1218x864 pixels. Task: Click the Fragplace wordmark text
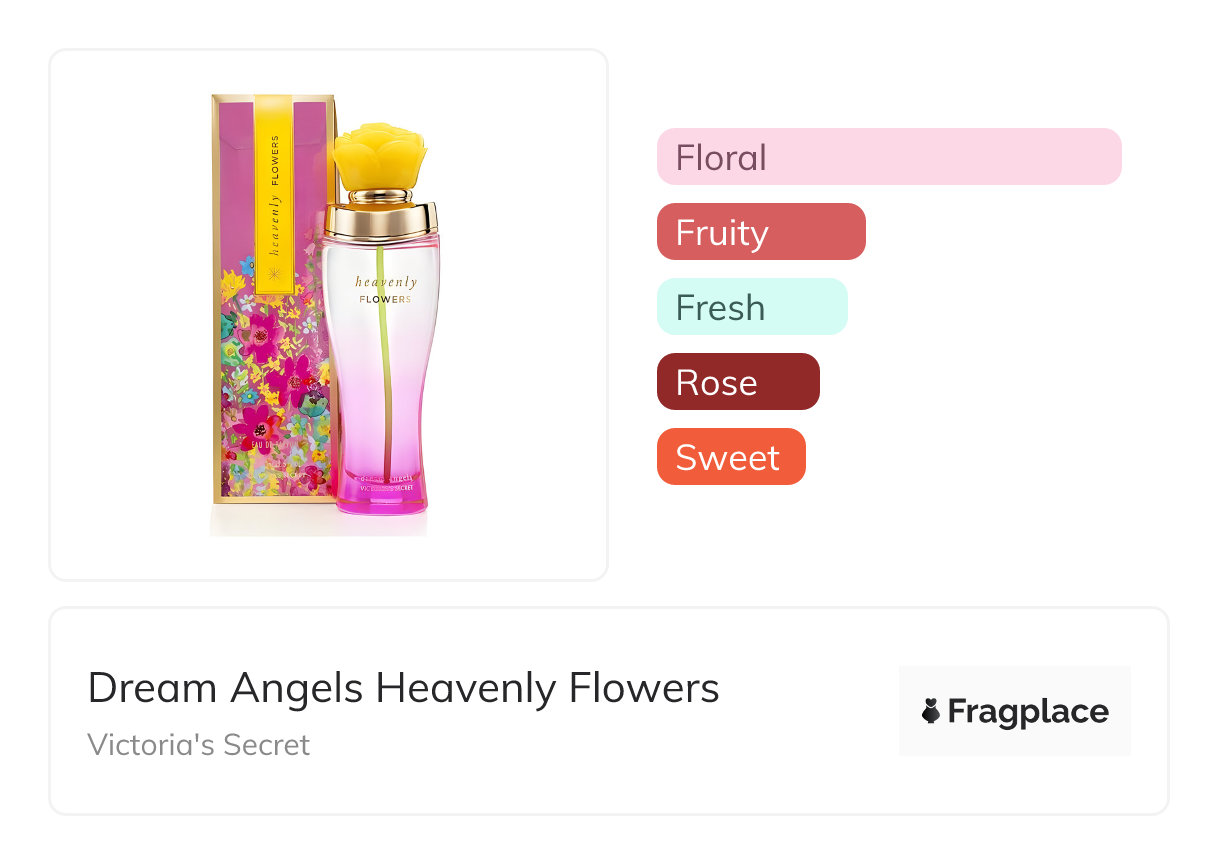coord(1027,711)
